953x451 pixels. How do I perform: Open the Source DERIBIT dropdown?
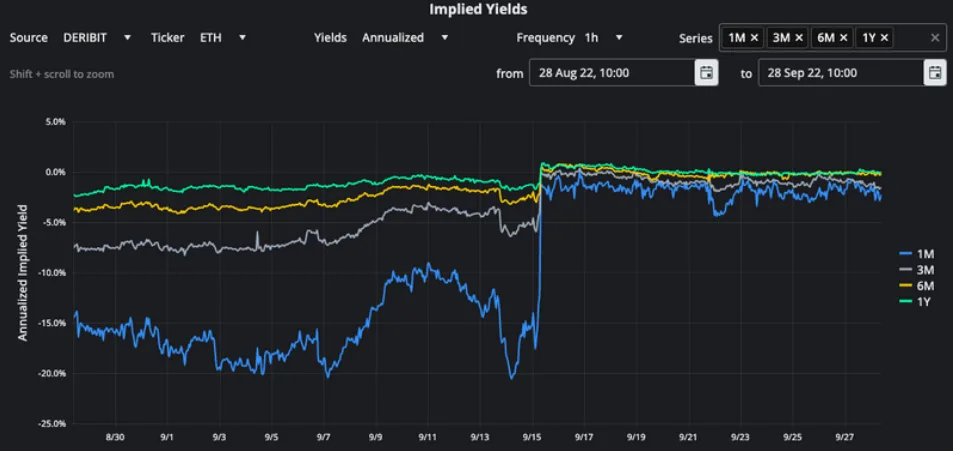(x=97, y=38)
